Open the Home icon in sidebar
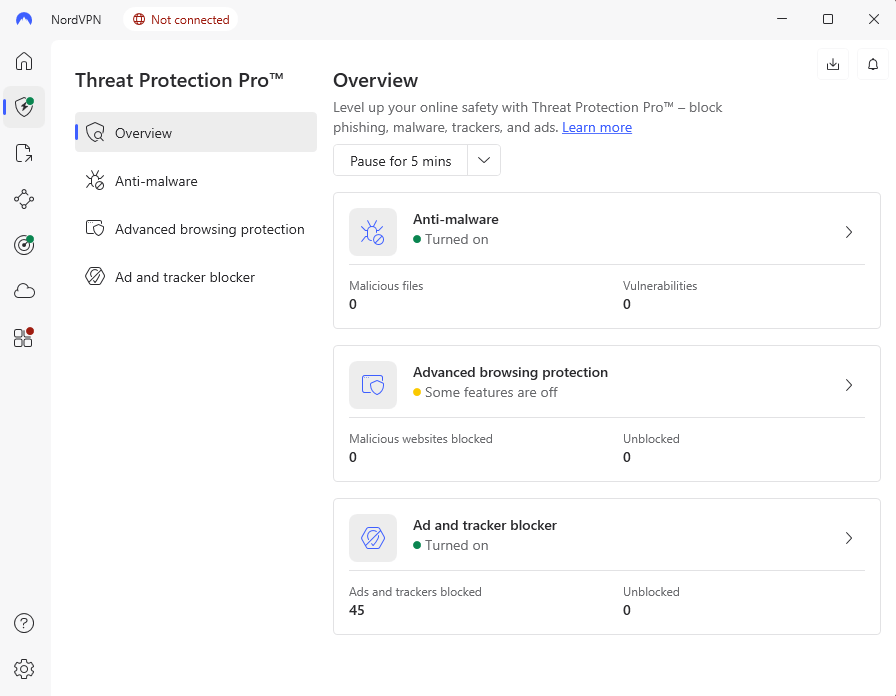896x696 pixels. tap(24, 62)
